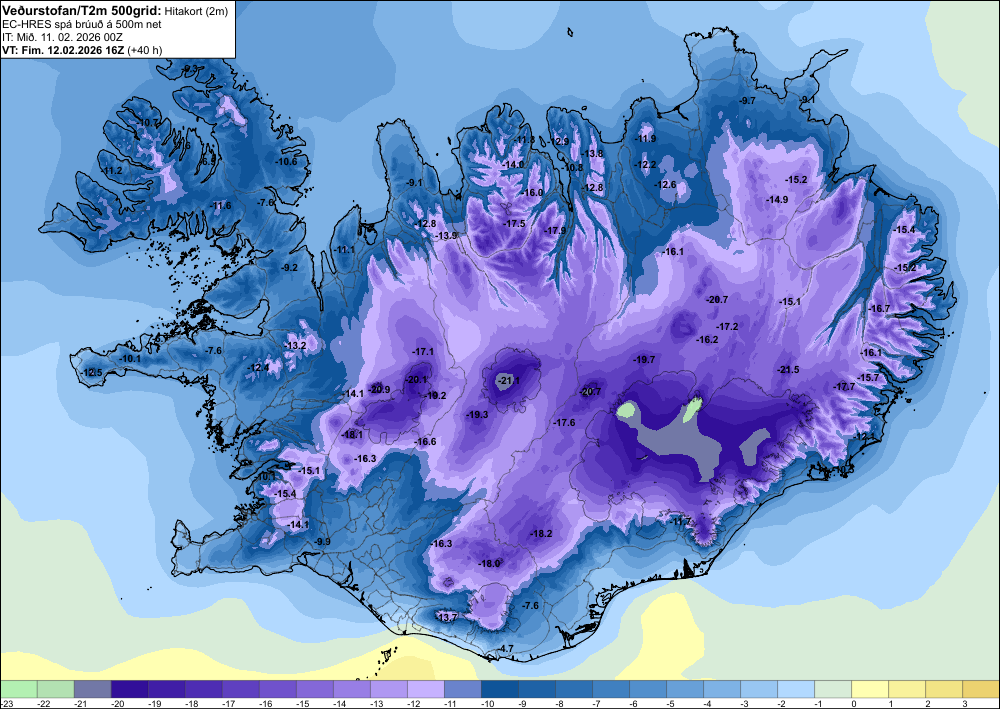This screenshot has height=709, width=1000.
Task: Select the "EC-HRES spá brúuð á 500m net" line
Action: [82, 24]
